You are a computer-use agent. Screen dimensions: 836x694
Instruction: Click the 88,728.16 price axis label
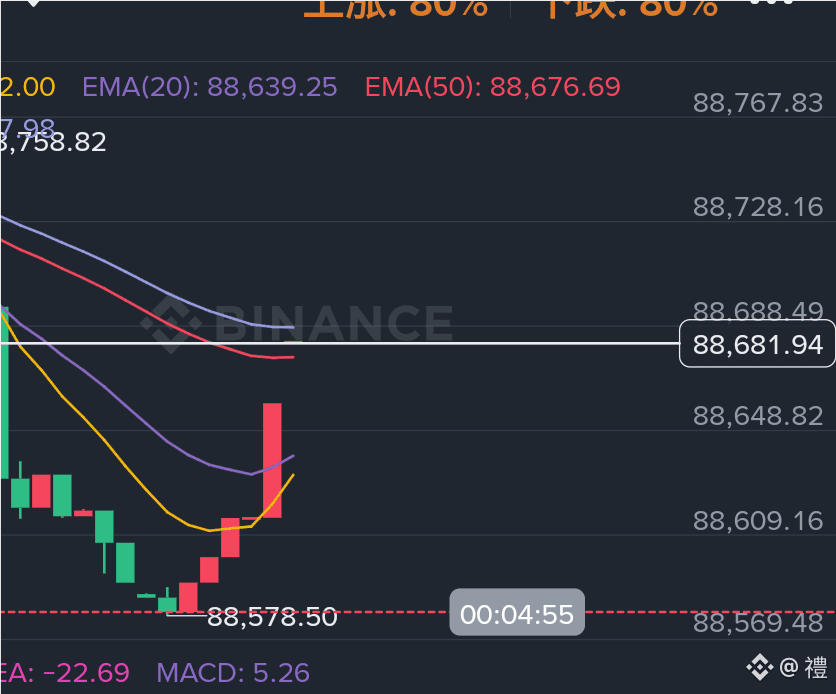[x=758, y=207]
